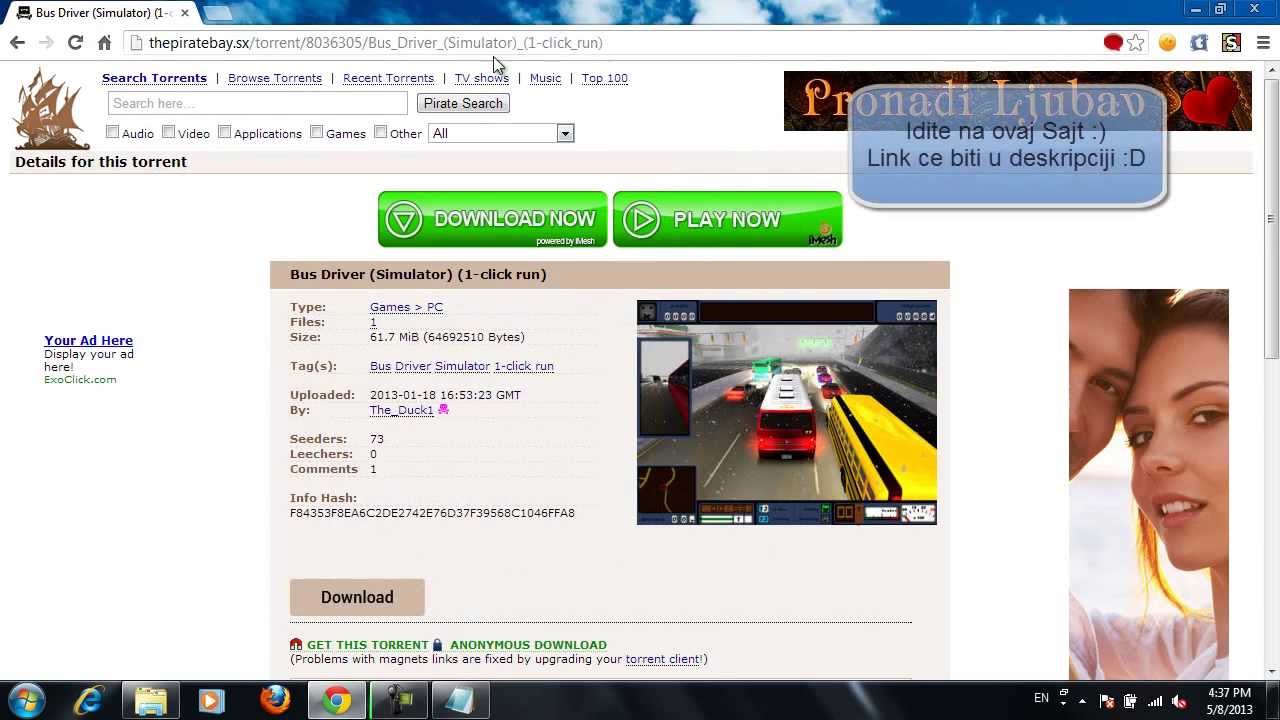The image size is (1280, 720).
Task: Open the Search Torrents menu link
Action: 154,78
